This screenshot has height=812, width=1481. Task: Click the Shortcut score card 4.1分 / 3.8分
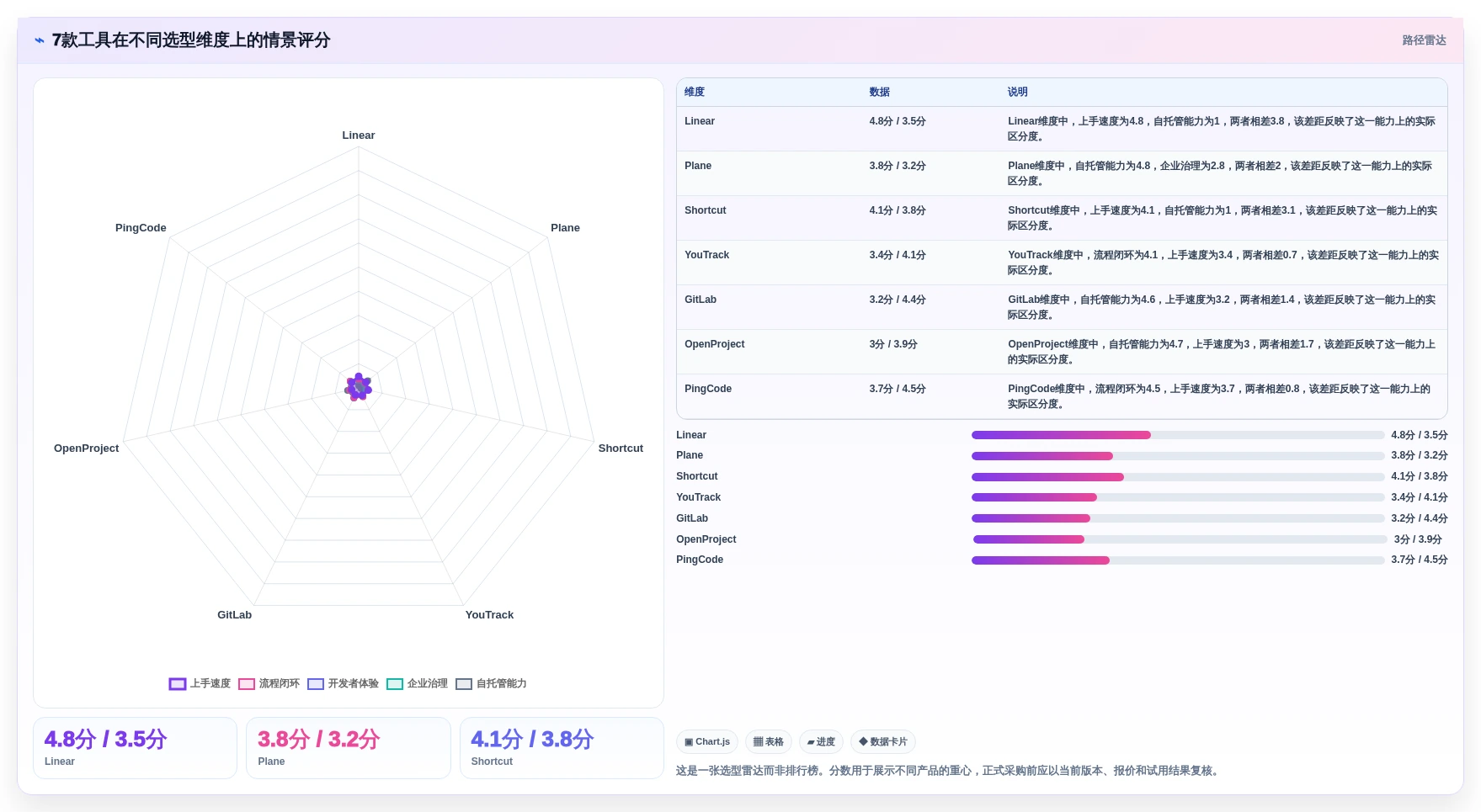(562, 748)
